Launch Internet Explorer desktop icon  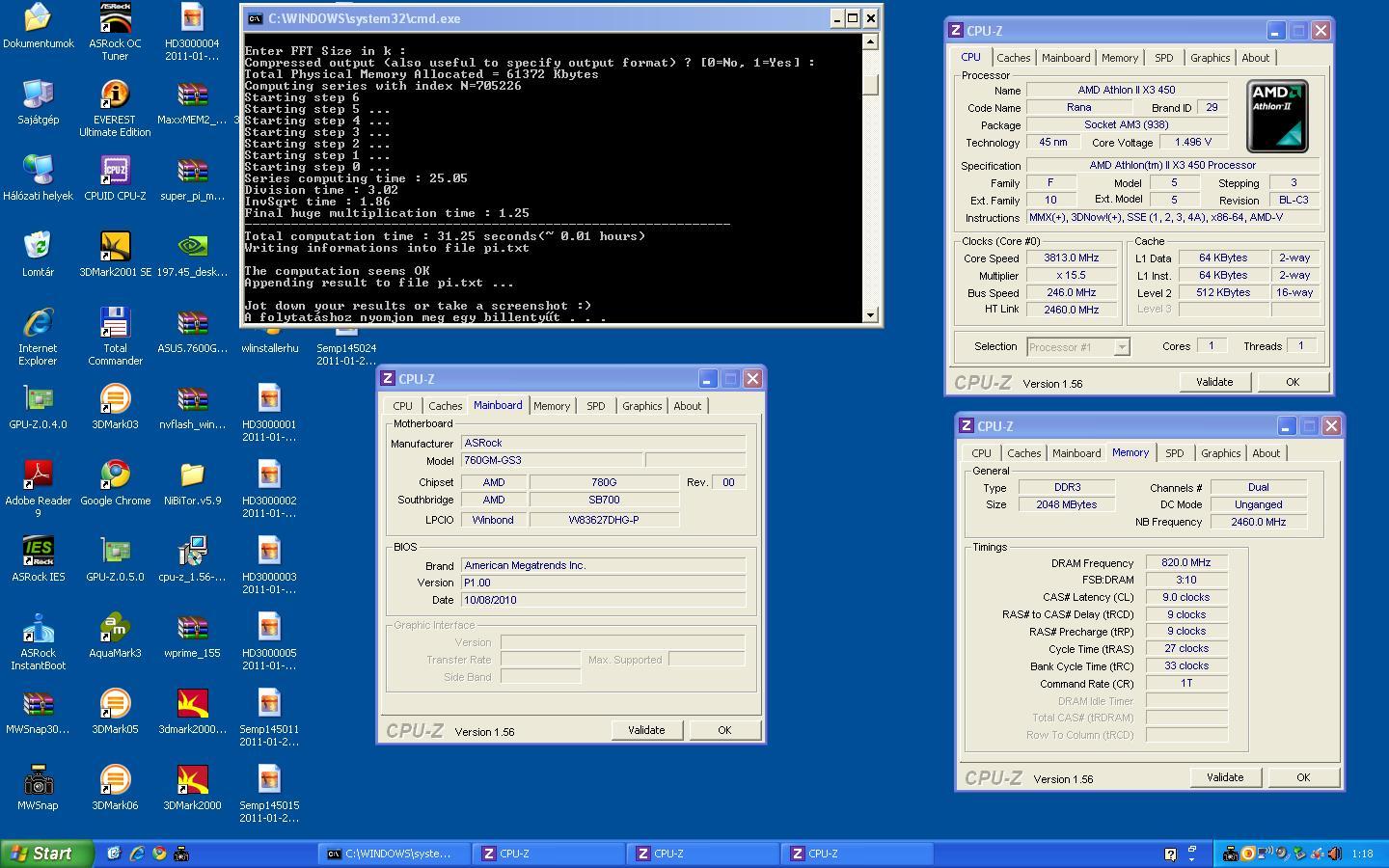[x=38, y=336]
